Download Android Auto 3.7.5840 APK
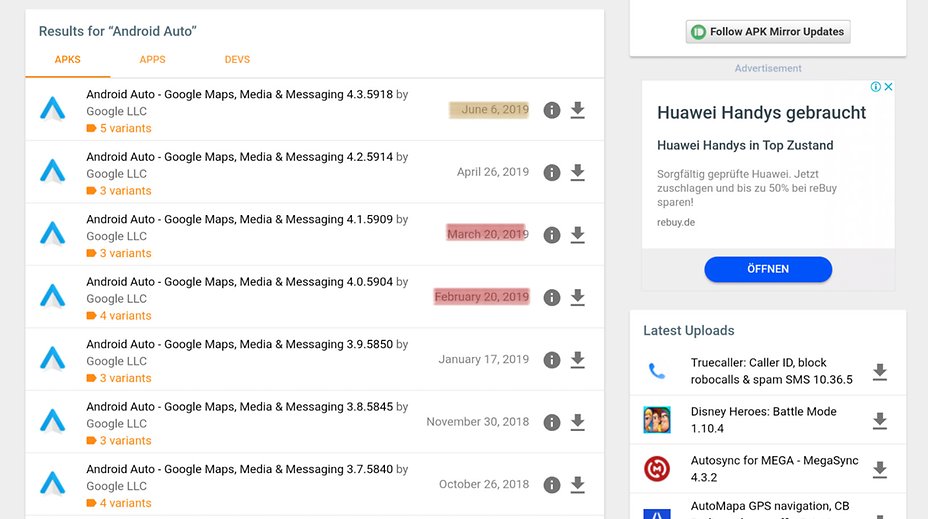This screenshot has height=519, width=928. 578,485
